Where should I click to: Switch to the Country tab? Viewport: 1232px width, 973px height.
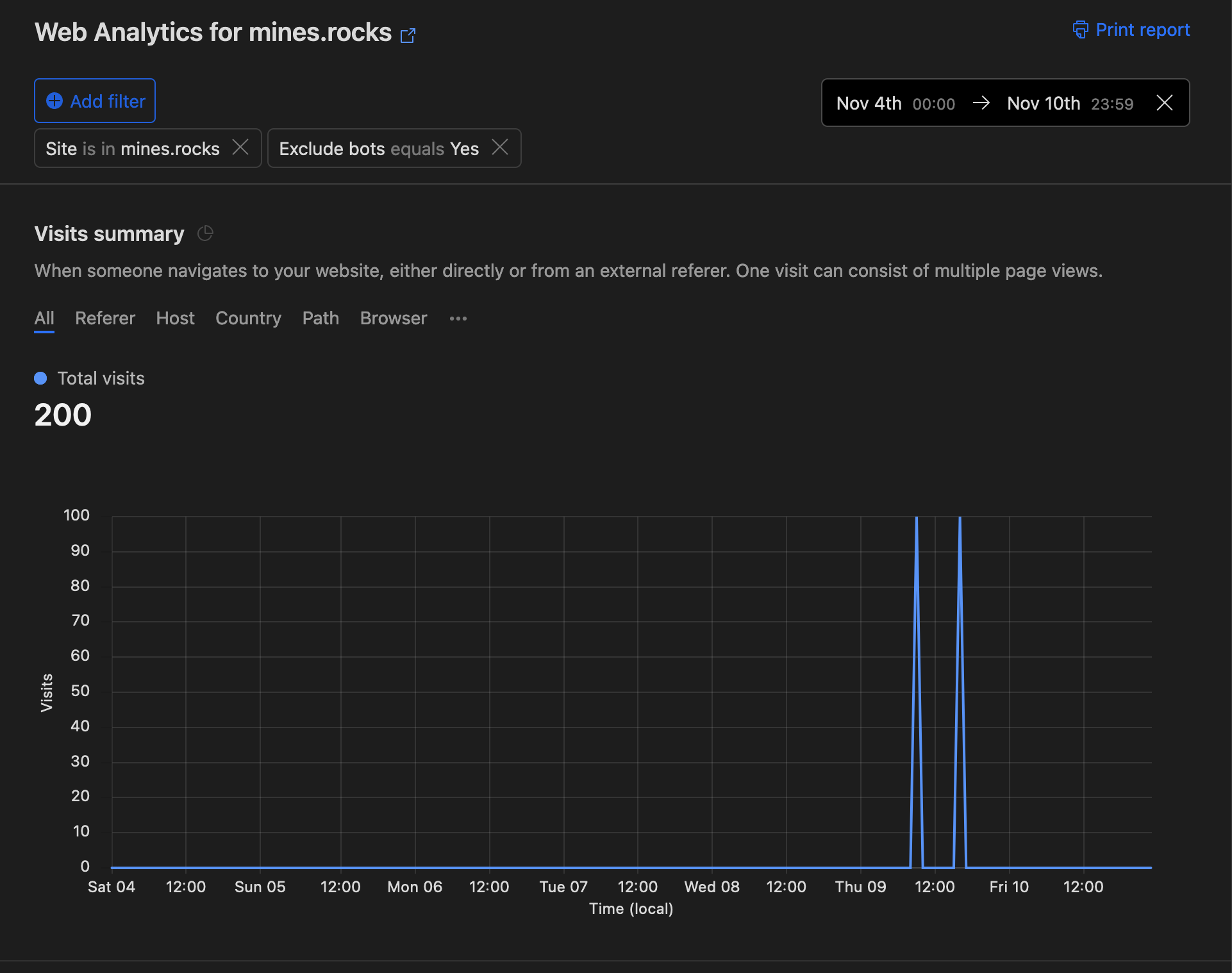pyautogui.click(x=248, y=319)
